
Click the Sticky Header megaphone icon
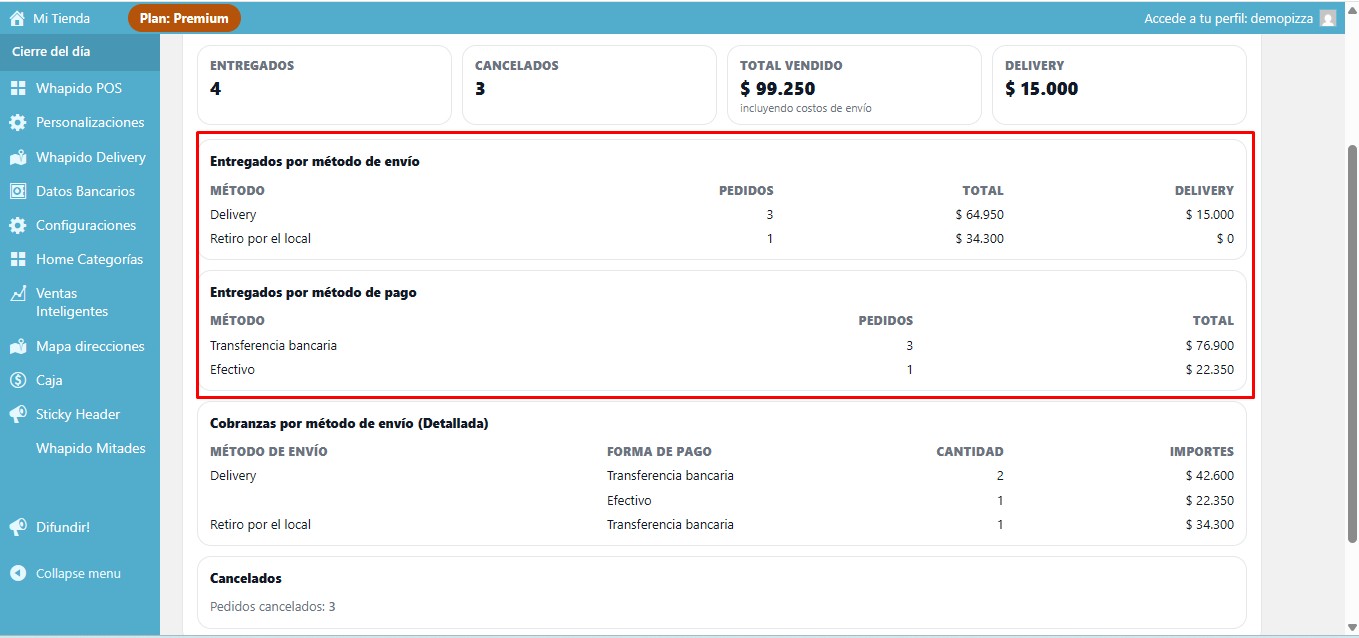pos(17,414)
